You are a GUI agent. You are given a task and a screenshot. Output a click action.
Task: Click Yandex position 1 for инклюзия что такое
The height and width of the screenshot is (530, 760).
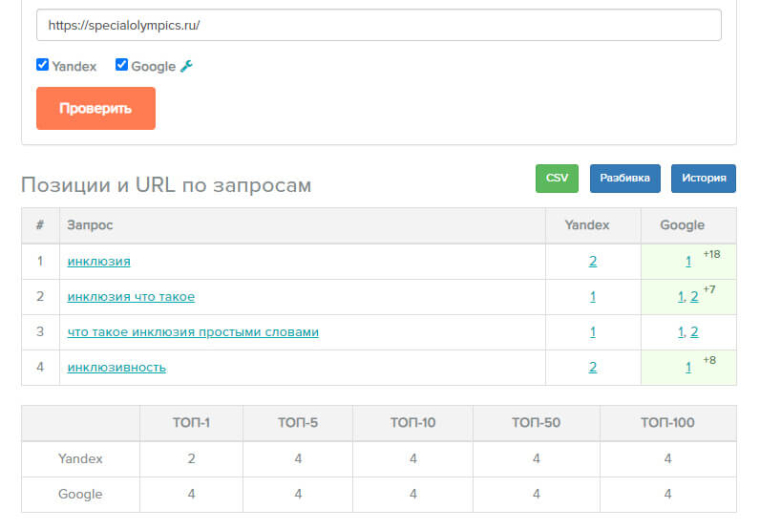pyautogui.click(x=593, y=297)
